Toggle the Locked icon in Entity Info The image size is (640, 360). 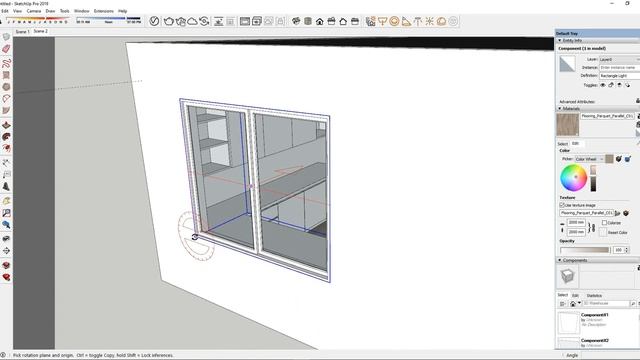pos(611,85)
